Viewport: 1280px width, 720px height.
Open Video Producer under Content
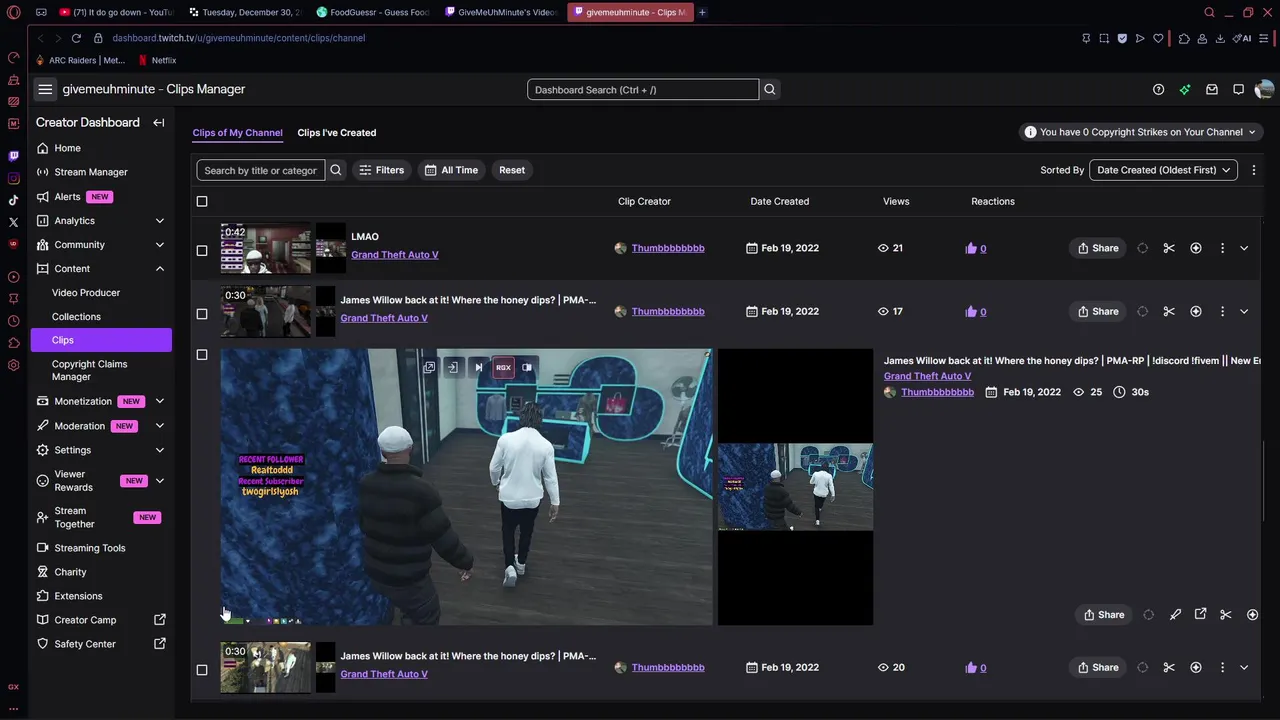point(86,292)
